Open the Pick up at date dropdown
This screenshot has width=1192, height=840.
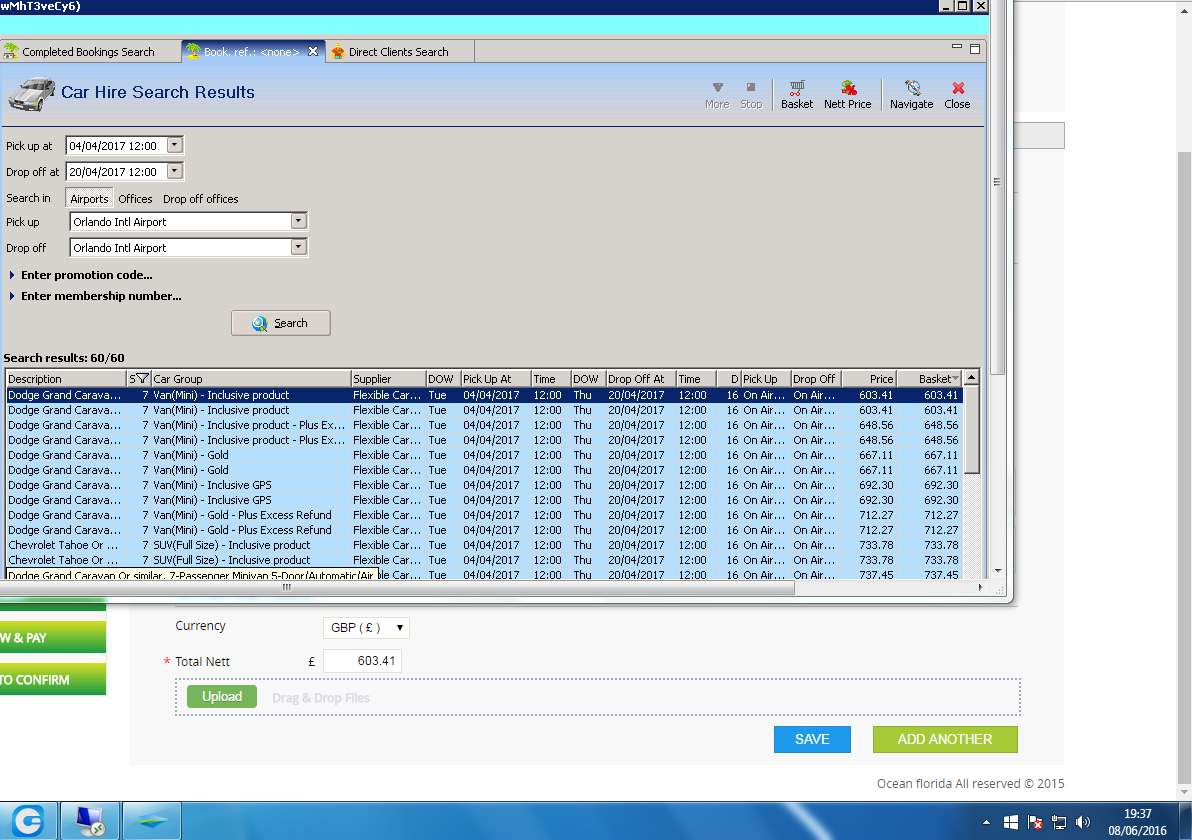pos(175,144)
